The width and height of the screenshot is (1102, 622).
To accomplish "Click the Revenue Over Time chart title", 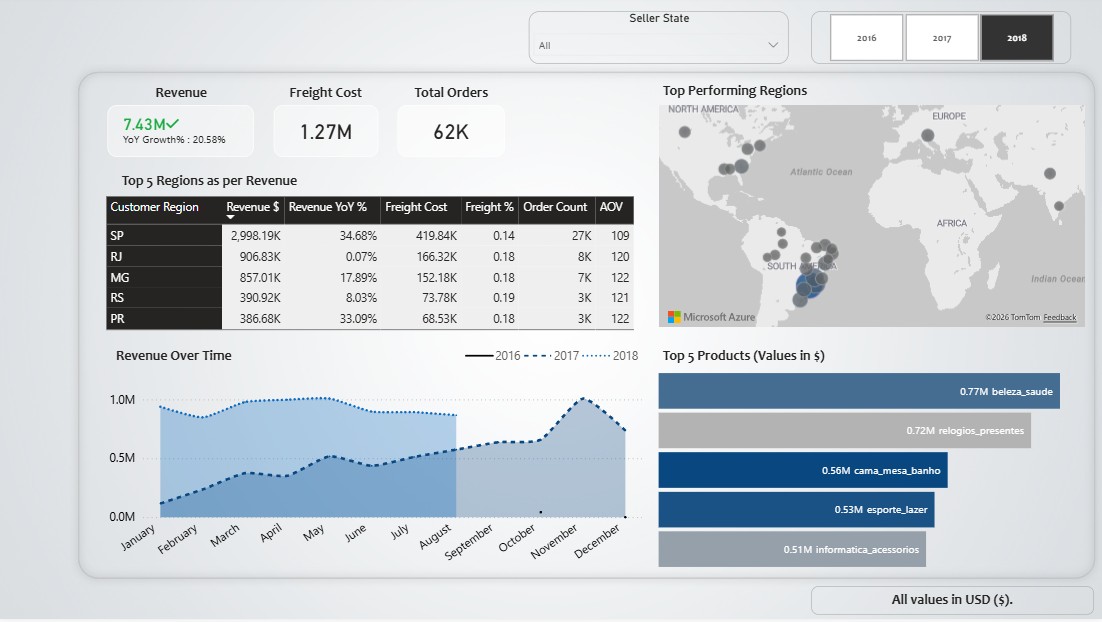I will (174, 356).
